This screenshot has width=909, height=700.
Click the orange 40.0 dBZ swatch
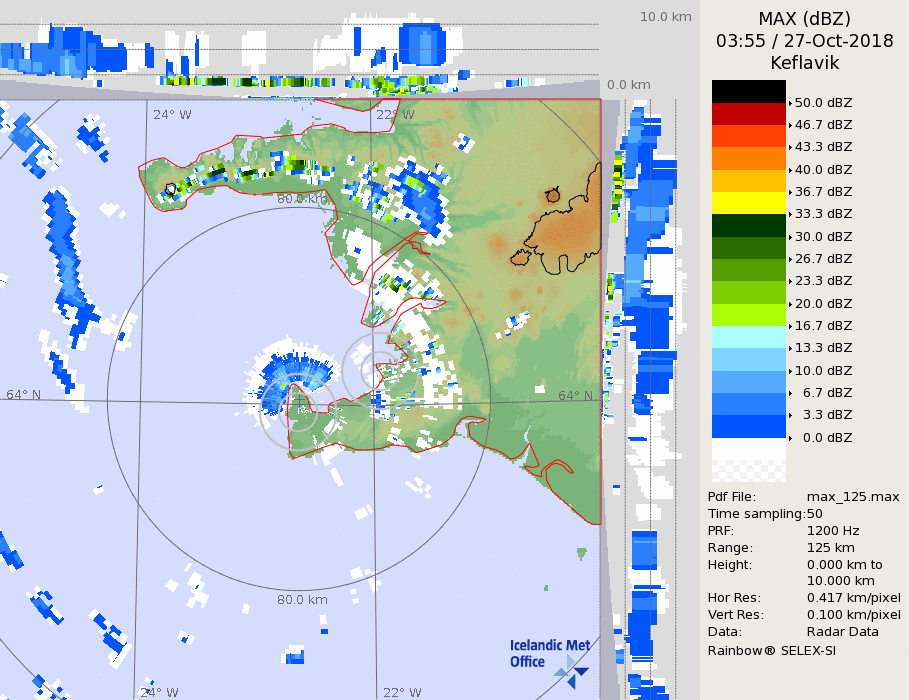point(749,158)
